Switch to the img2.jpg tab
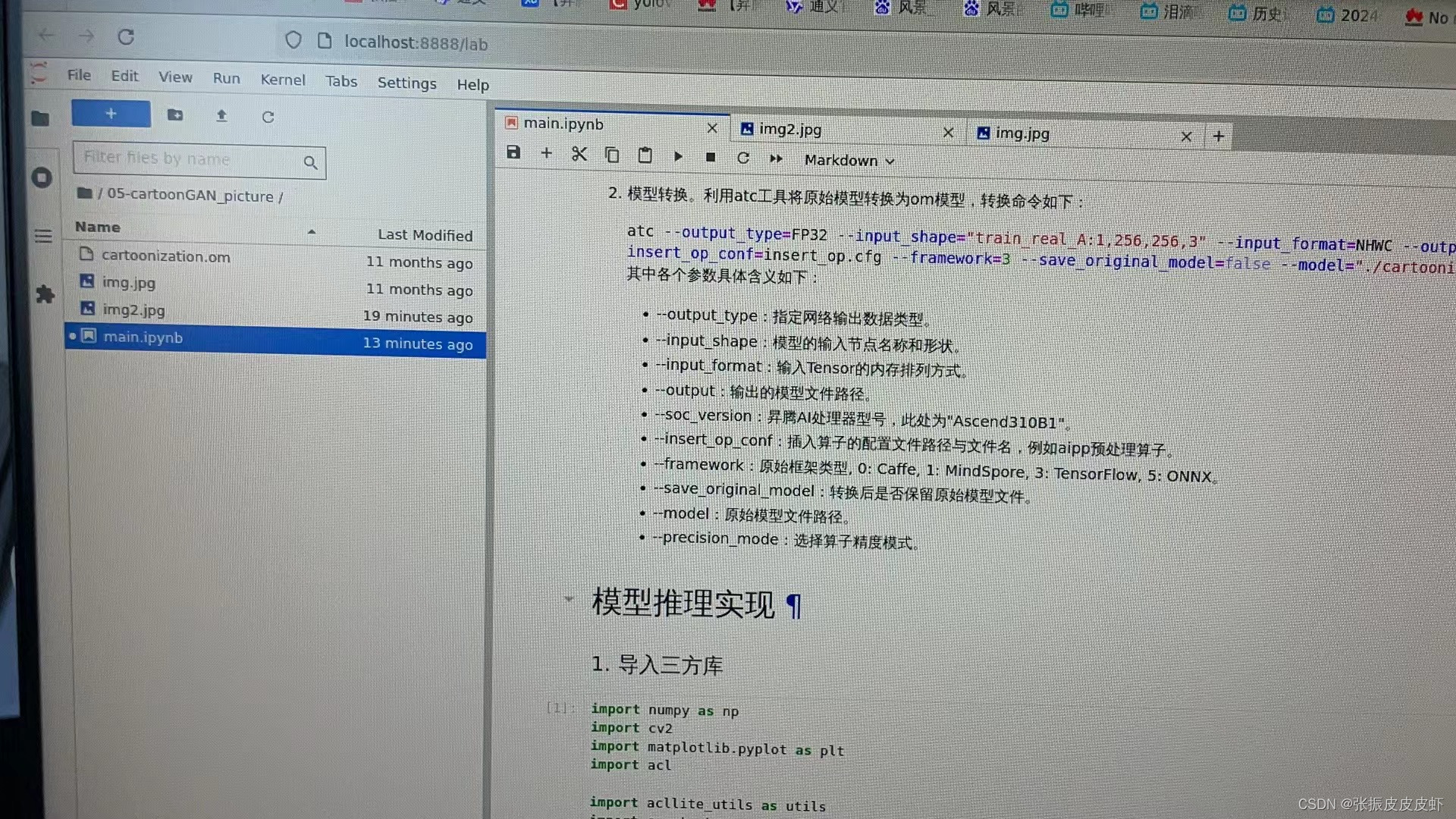Viewport: 1456px width, 819px height. [x=790, y=130]
